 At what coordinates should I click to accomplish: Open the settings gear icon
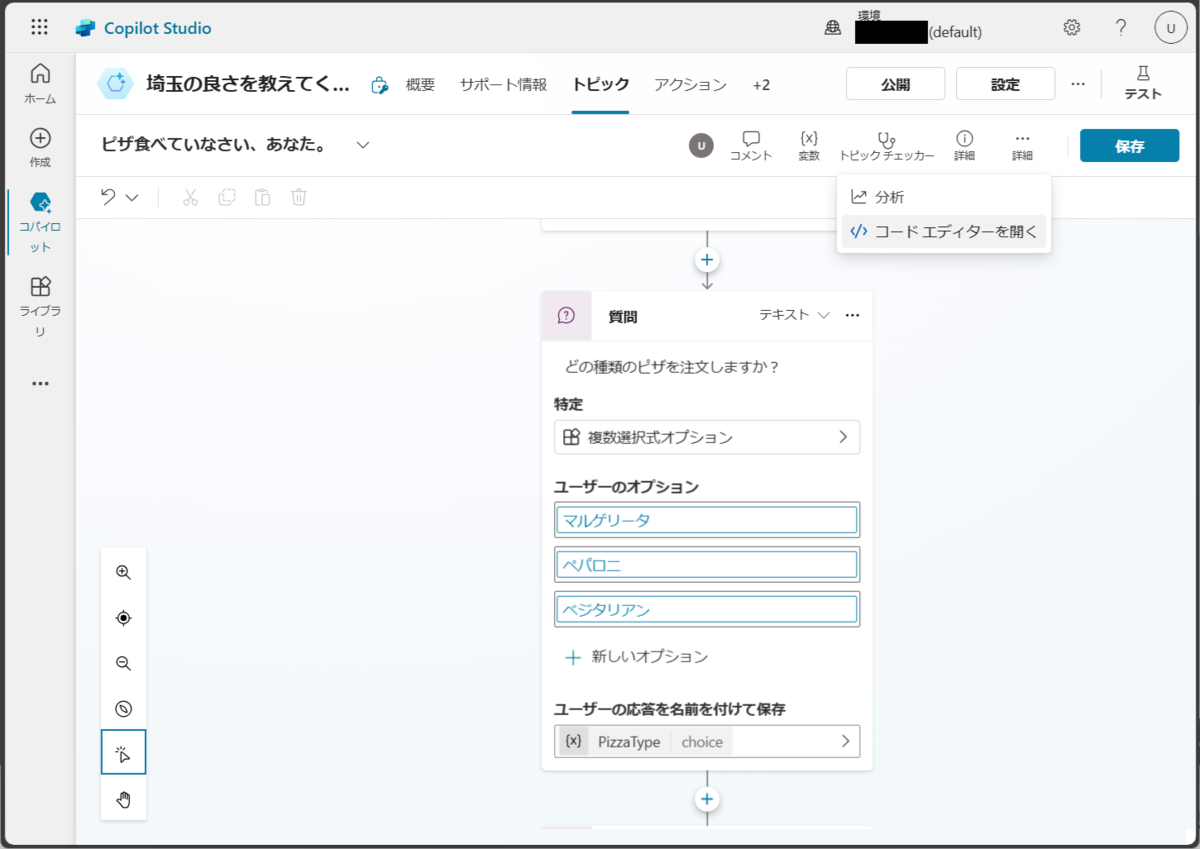click(1072, 27)
